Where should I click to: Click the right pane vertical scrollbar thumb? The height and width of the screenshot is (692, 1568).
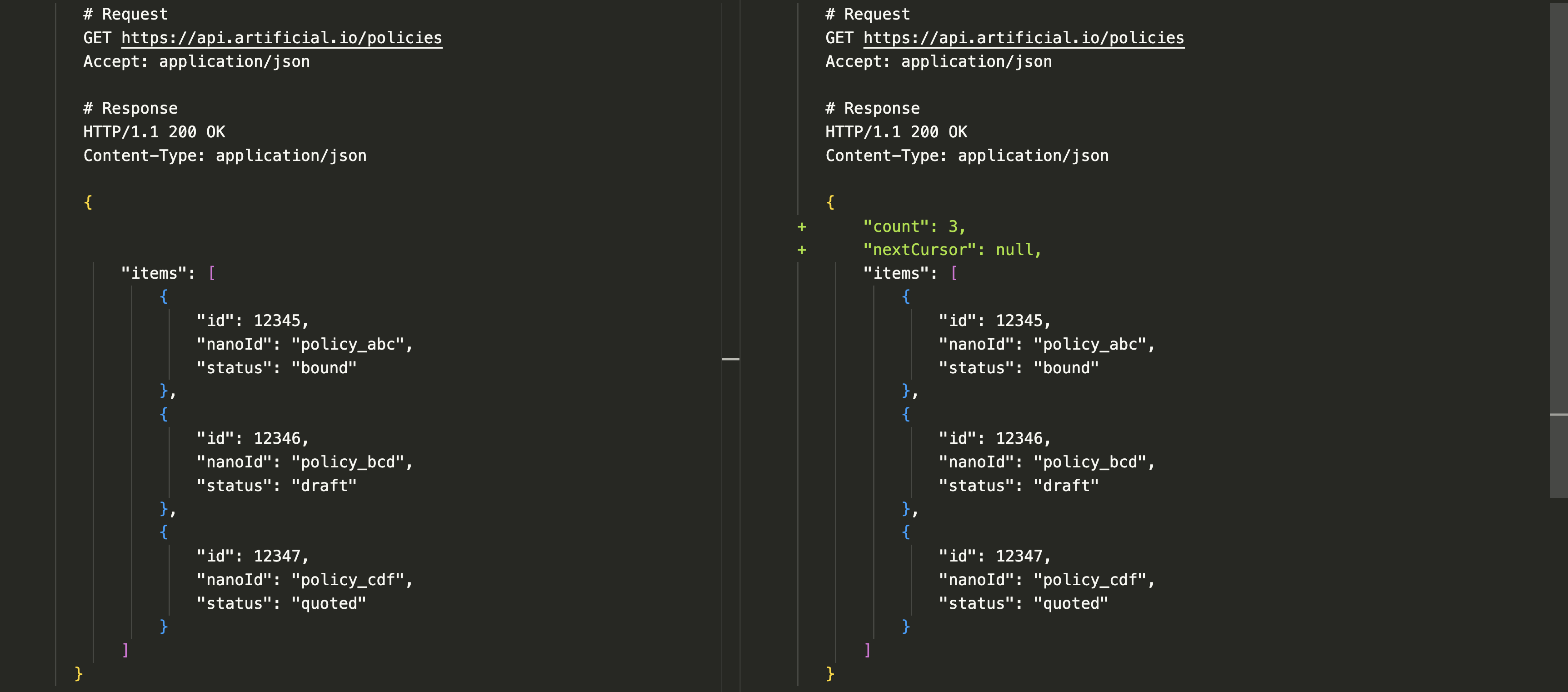[x=1559, y=250]
